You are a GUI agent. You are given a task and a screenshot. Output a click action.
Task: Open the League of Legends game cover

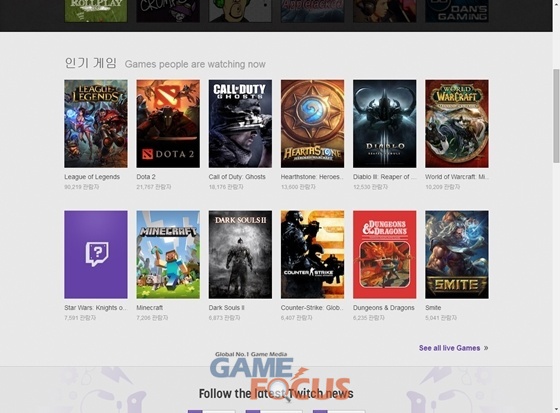(96, 124)
